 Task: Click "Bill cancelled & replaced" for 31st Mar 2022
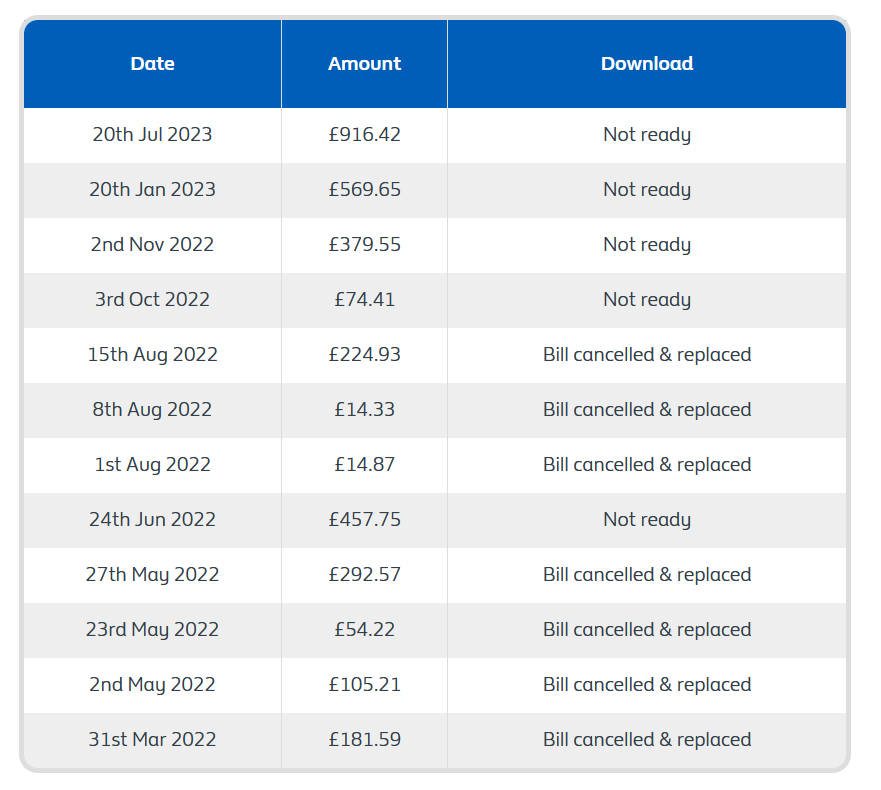pyautogui.click(x=646, y=740)
